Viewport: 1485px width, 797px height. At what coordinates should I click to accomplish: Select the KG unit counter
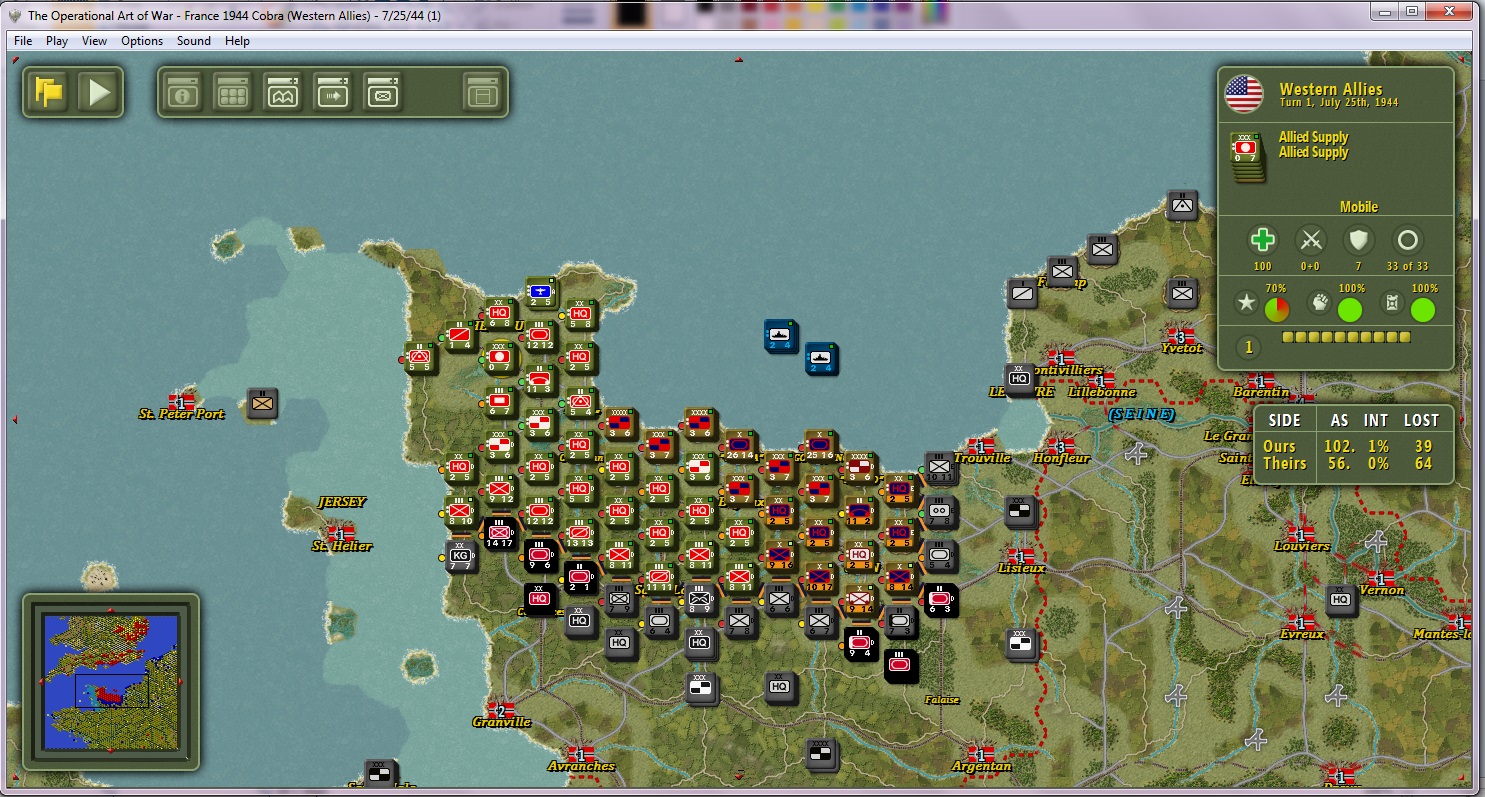pyautogui.click(x=460, y=556)
